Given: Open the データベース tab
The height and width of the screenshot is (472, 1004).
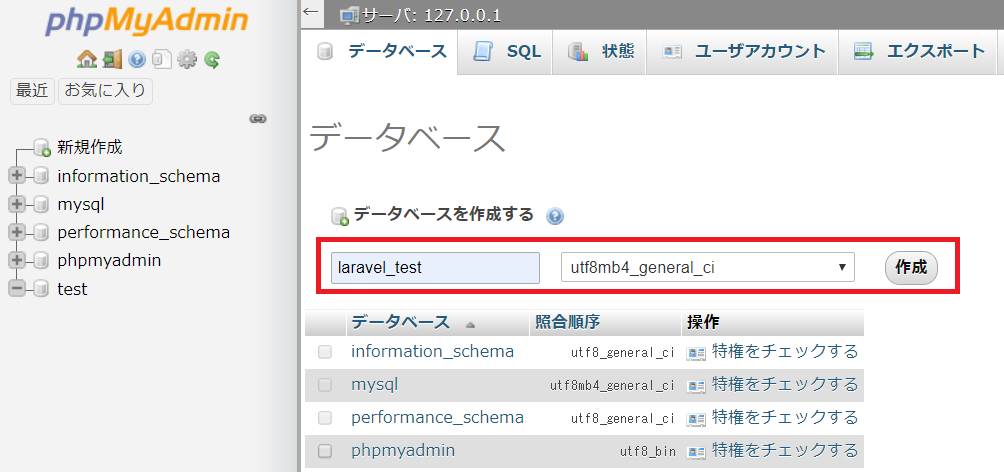Looking at the screenshot, I should coord(382,51).
